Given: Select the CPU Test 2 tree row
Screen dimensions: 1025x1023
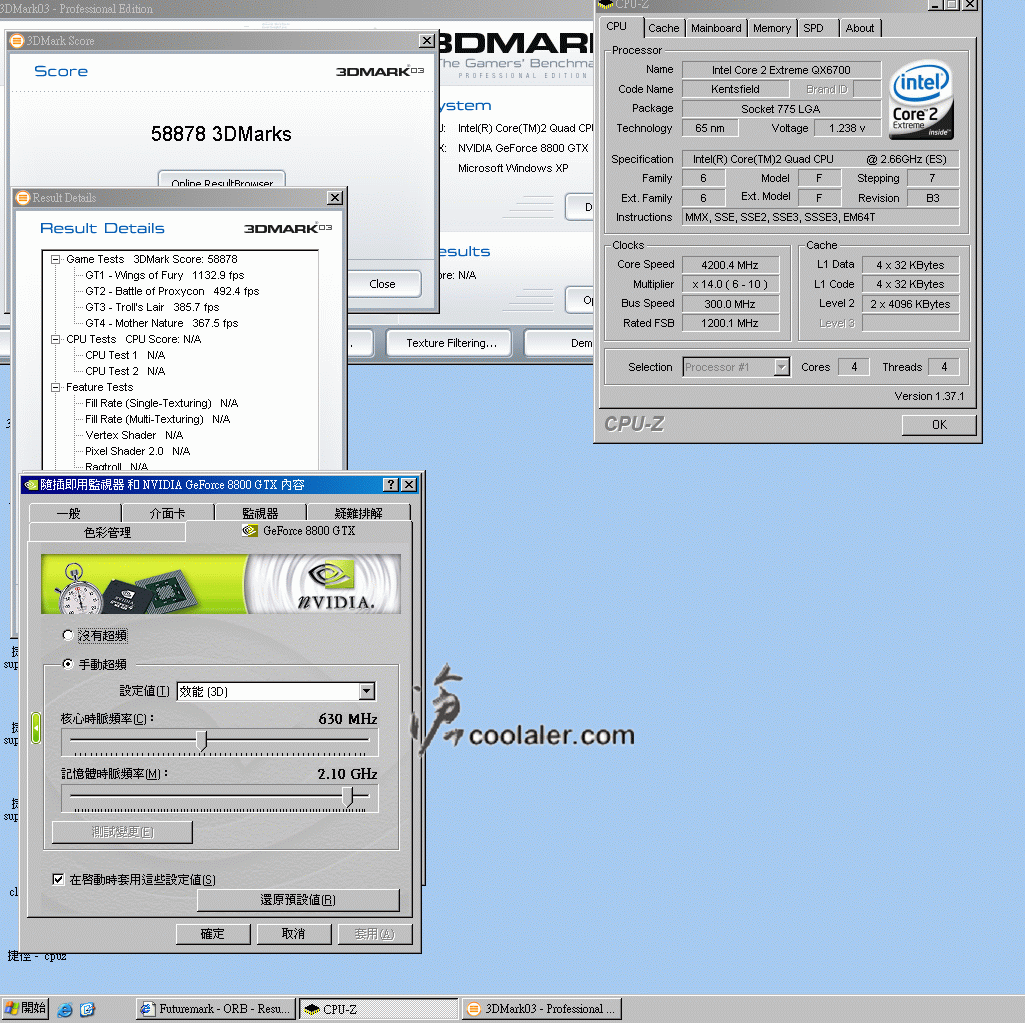Looking at the screenshot, I should [x=125, y=371].
